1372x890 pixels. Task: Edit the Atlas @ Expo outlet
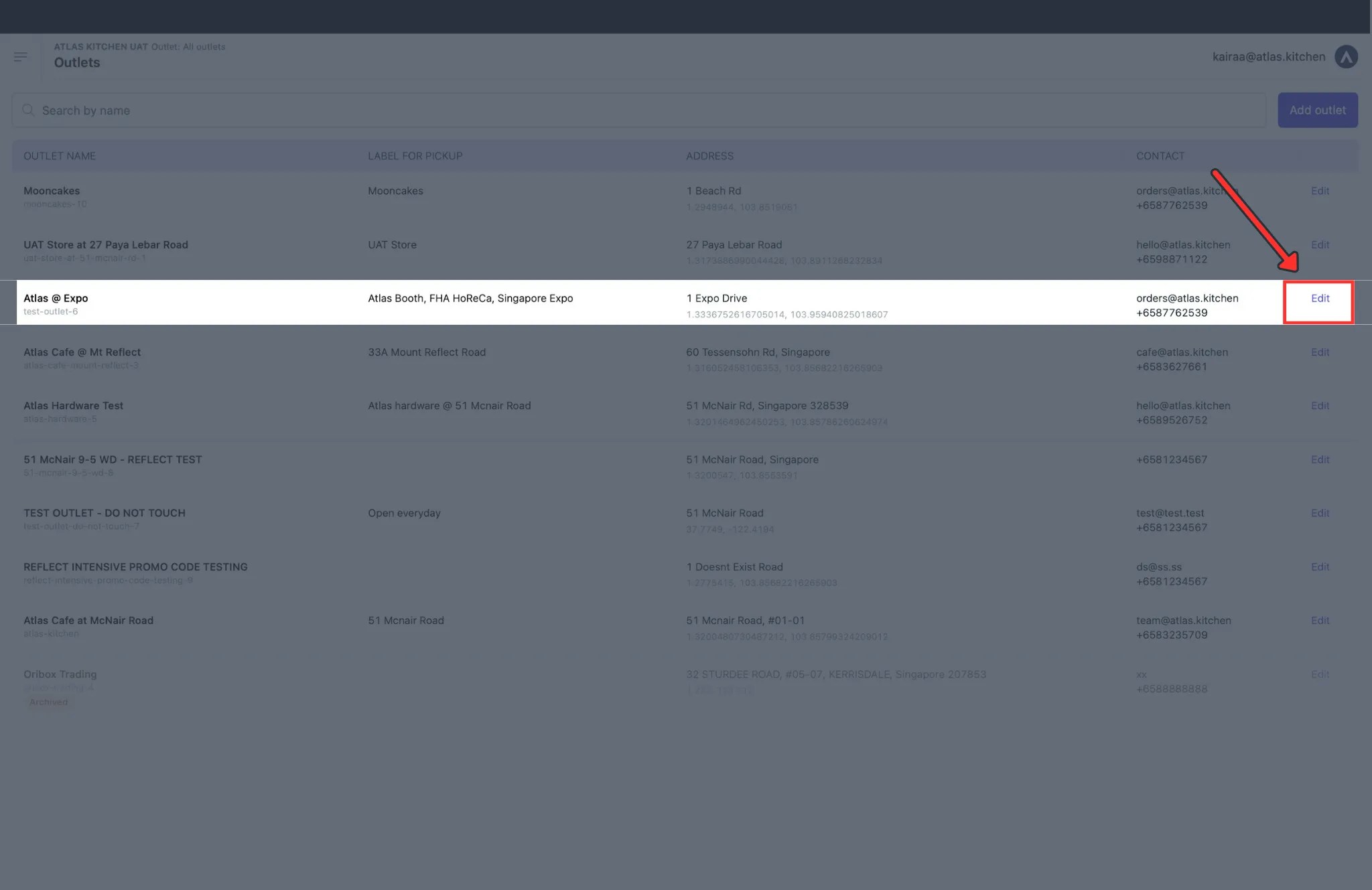pyautogui.click(x=1319, y=299)
